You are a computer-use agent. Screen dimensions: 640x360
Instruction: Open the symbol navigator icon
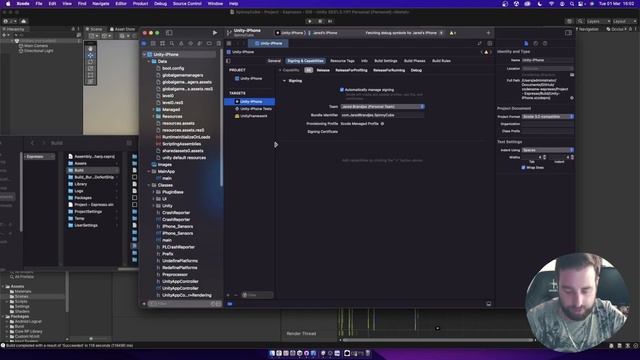click(162, 43)
